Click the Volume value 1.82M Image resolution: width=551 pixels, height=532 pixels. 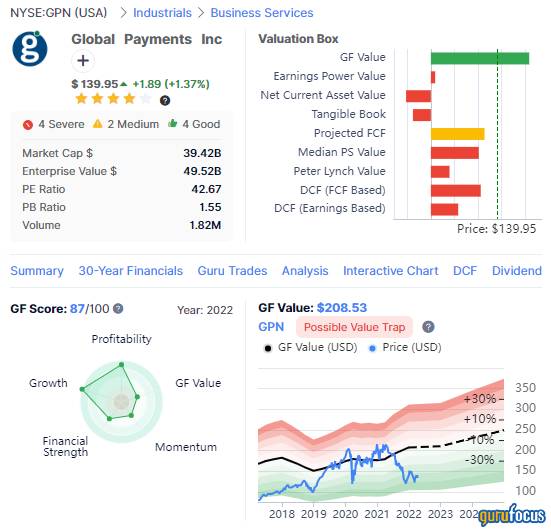coord(205,225)
